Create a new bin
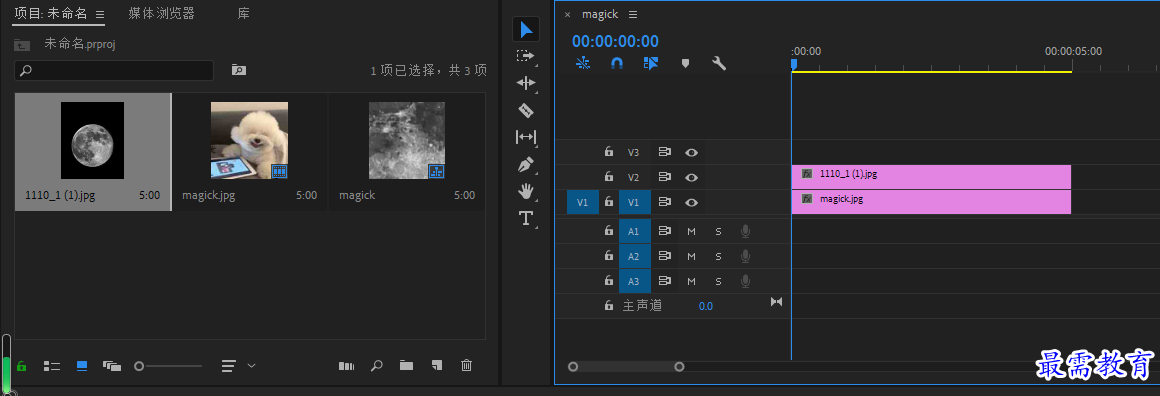Screen dimensions: 1160x396 tap(406, 366)
